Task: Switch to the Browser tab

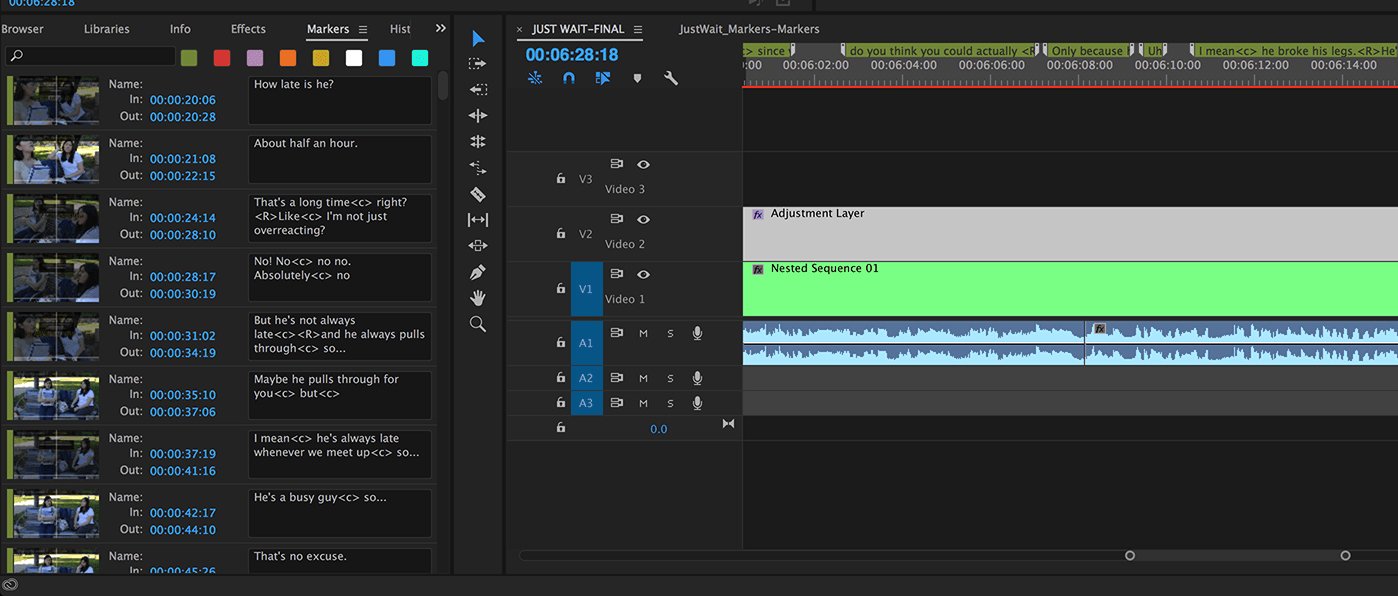Action: pos(22,29)
